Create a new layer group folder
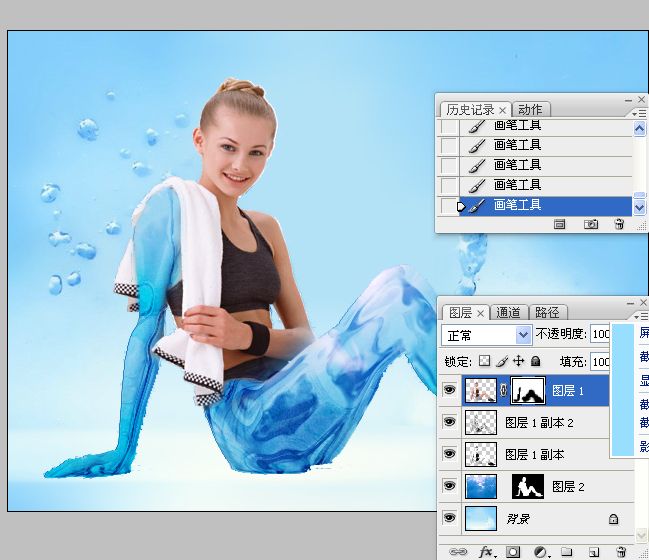Viewport: 649px width, 560px height. pos(566,551)
